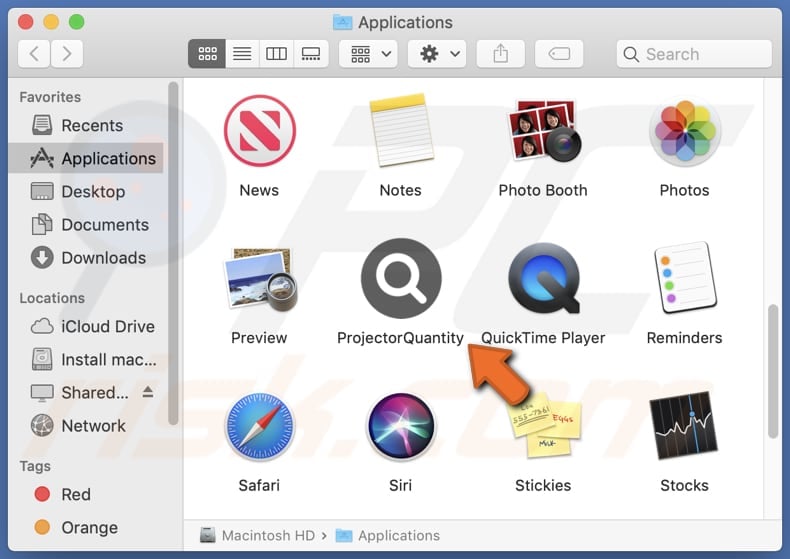Click Macintosh HD in the path bar
The height and width of the screenshot is (559, 790).
coord(257,535)
